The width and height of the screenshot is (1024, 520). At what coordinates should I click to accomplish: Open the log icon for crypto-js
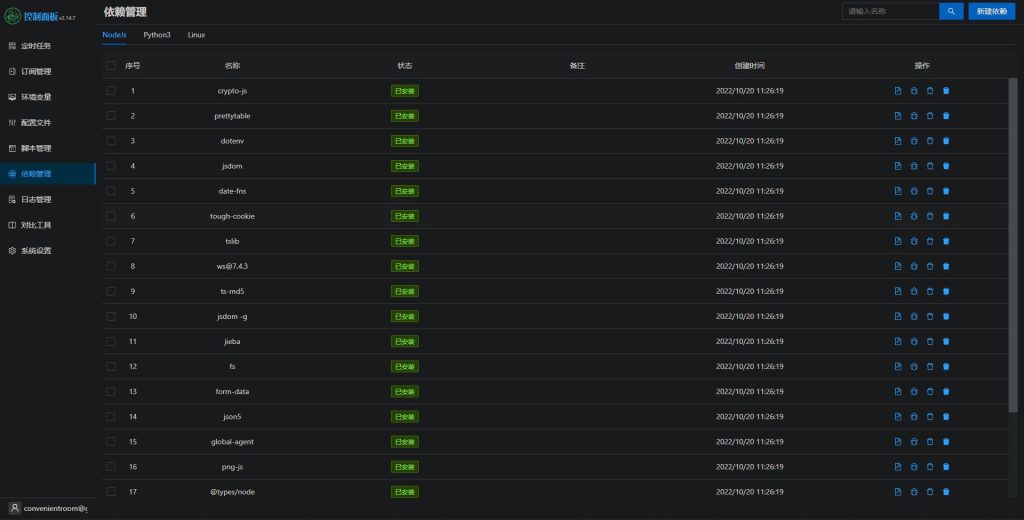tap(898, 91)
